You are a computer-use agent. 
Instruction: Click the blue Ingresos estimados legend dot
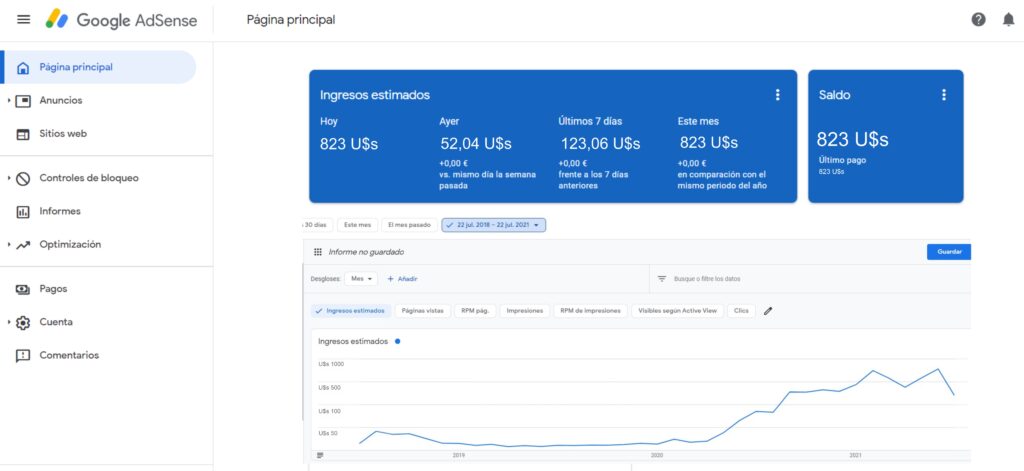click(397, 341)
